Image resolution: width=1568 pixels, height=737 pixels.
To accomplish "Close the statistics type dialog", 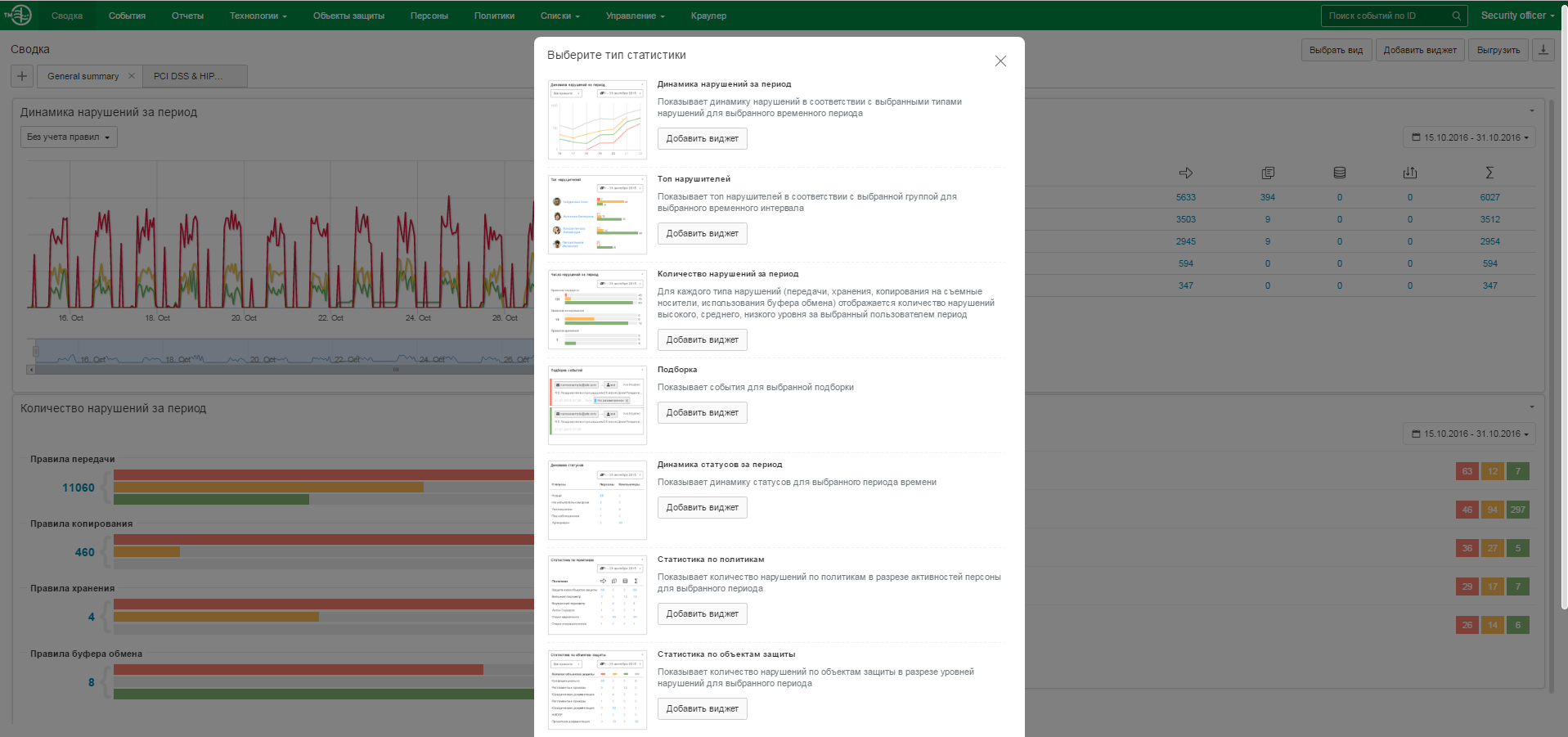I will coord(1000,61).
